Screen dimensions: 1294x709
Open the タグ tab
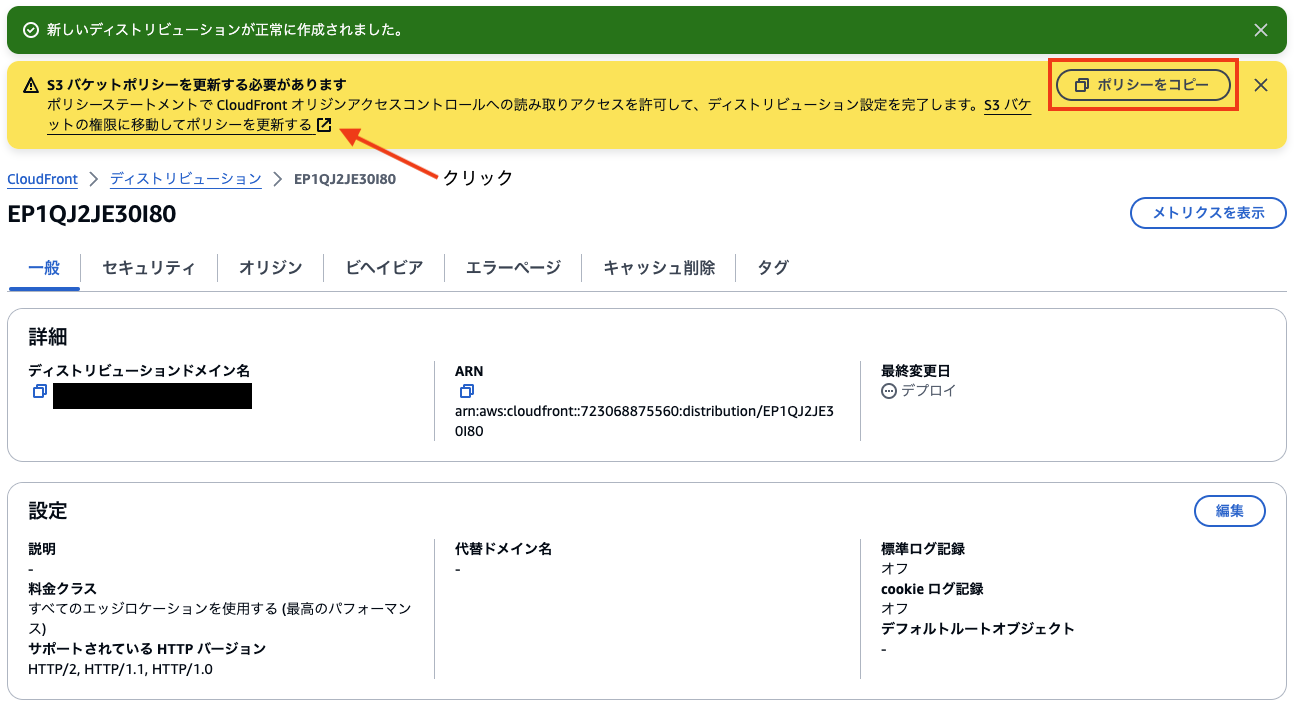coord(773,268)
